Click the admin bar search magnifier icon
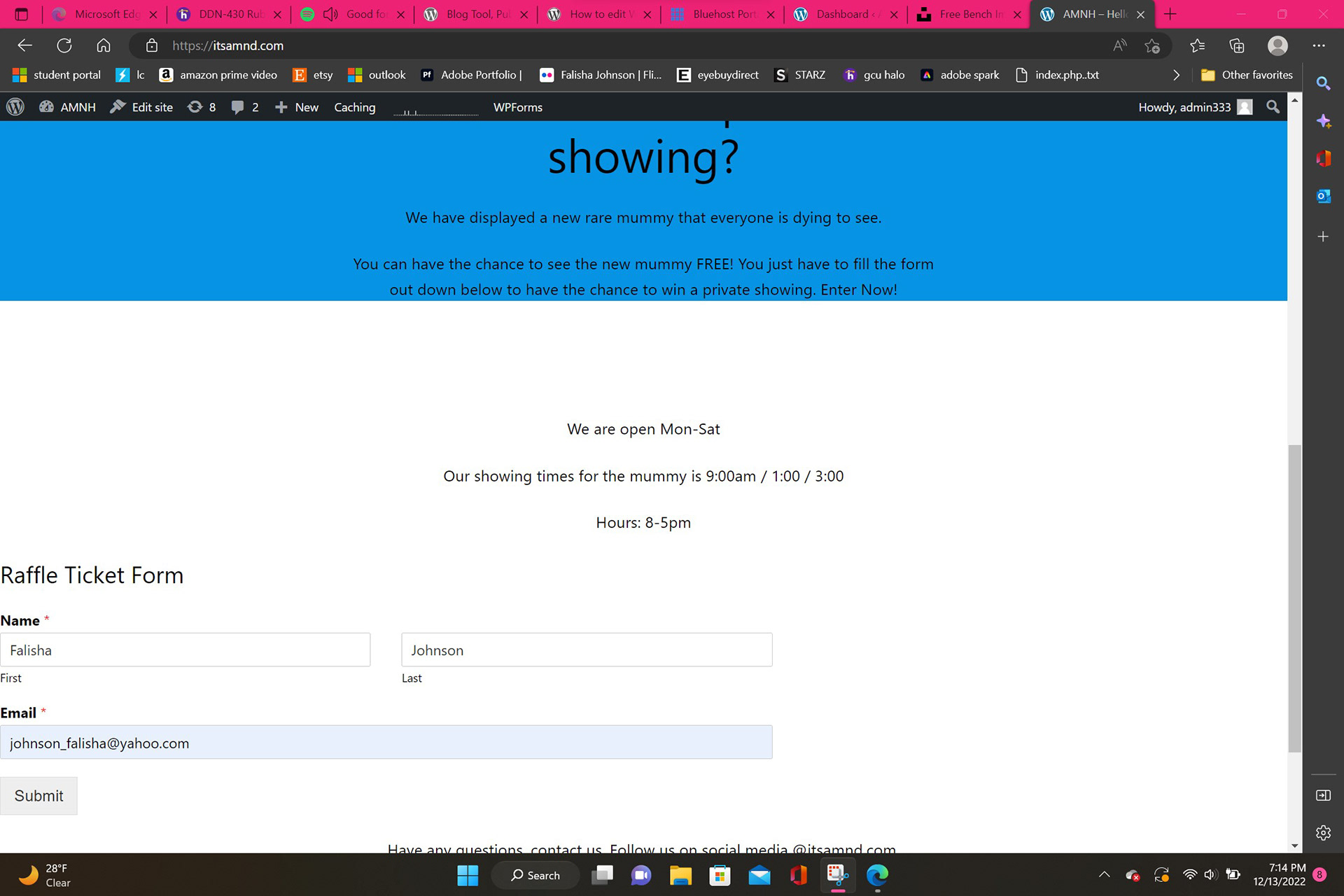This screenshot has height=896, width=1344. tap(1273, 107)
